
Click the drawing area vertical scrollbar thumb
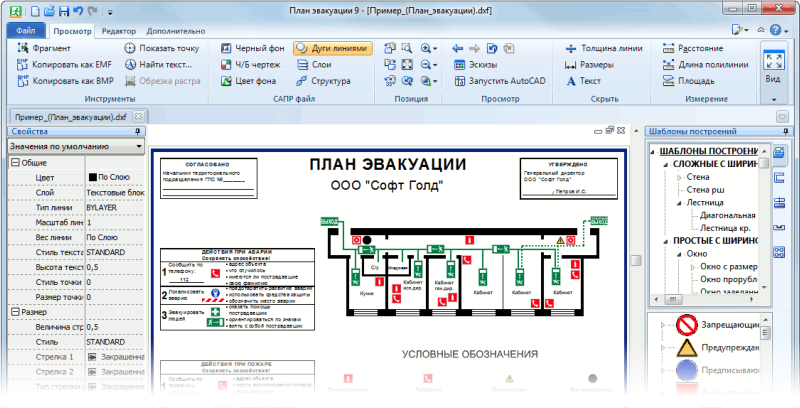pyautogui.click(x=635, y=260)
